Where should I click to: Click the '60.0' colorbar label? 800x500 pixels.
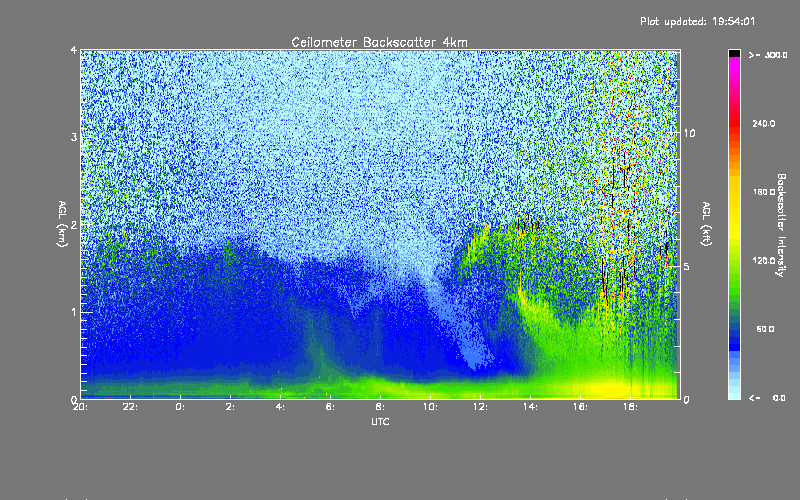coord(765,329)
